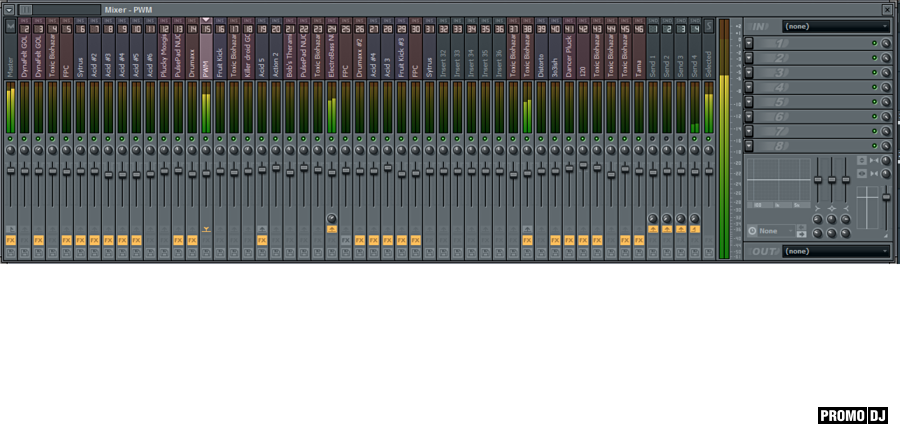This screenshot has height=440, width=900.
Task: Disable effect slot 7 via its green LED
Action: point(875,131)
